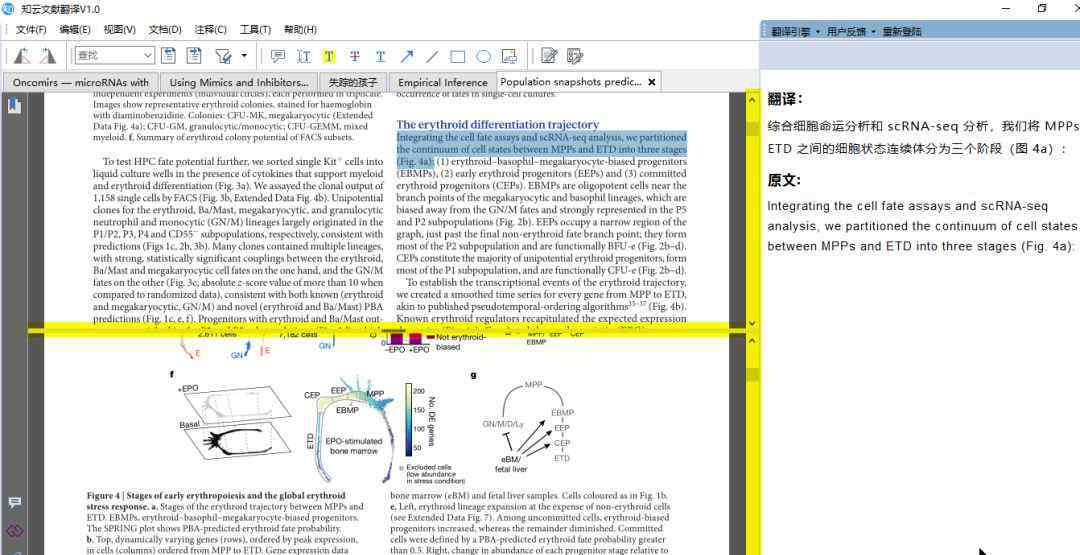Click the purple links icon in sidebar
Viewport: 1080px width, 555px height.
pyautogui.click(x=14, y=530)
